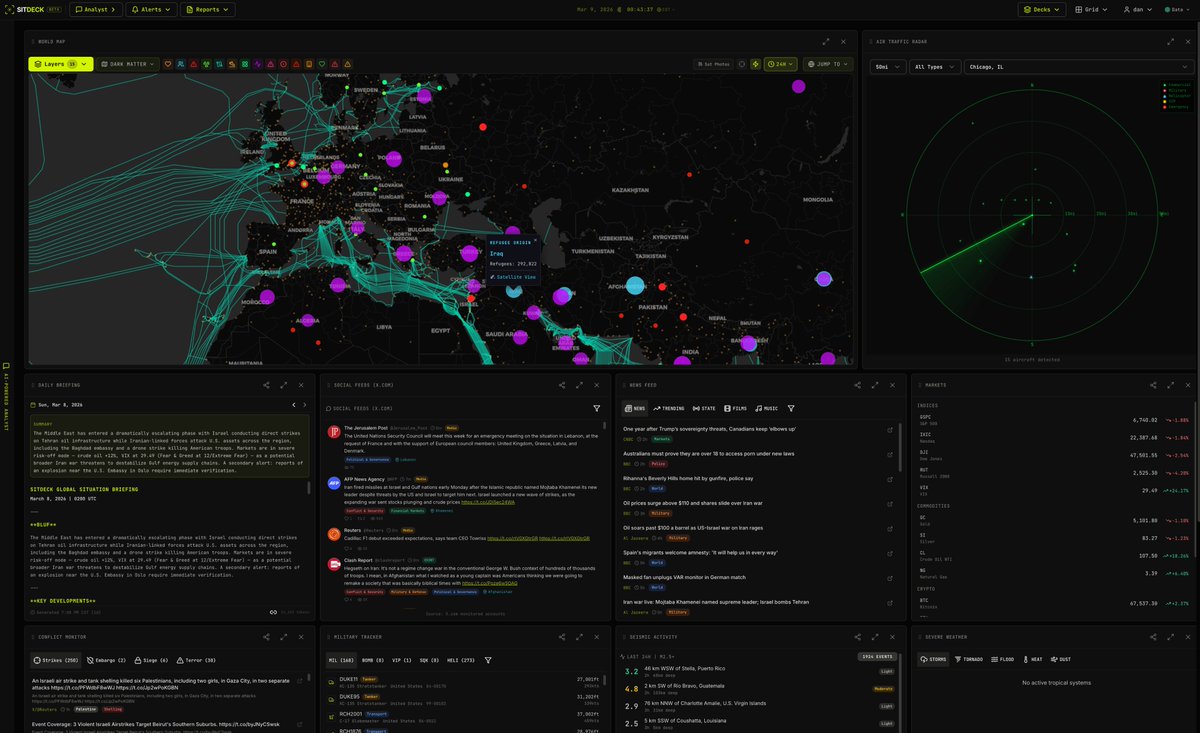Select the Siege tab in Conflict Monitor
The width and height of the screenshot is (1200, 733).
coord(152,660)
